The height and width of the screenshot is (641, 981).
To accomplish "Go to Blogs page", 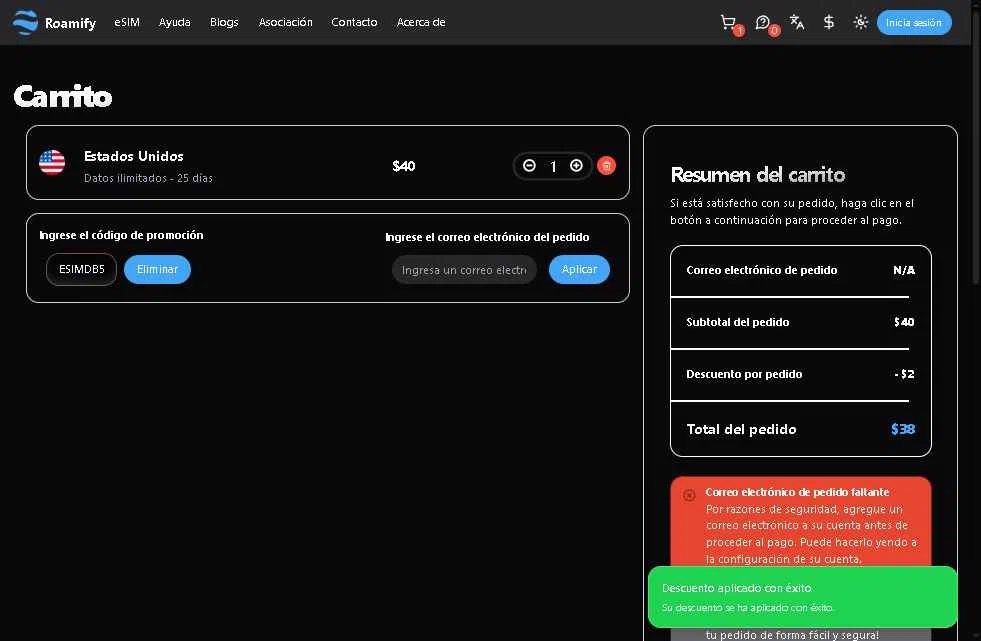I will pos(224,23).
